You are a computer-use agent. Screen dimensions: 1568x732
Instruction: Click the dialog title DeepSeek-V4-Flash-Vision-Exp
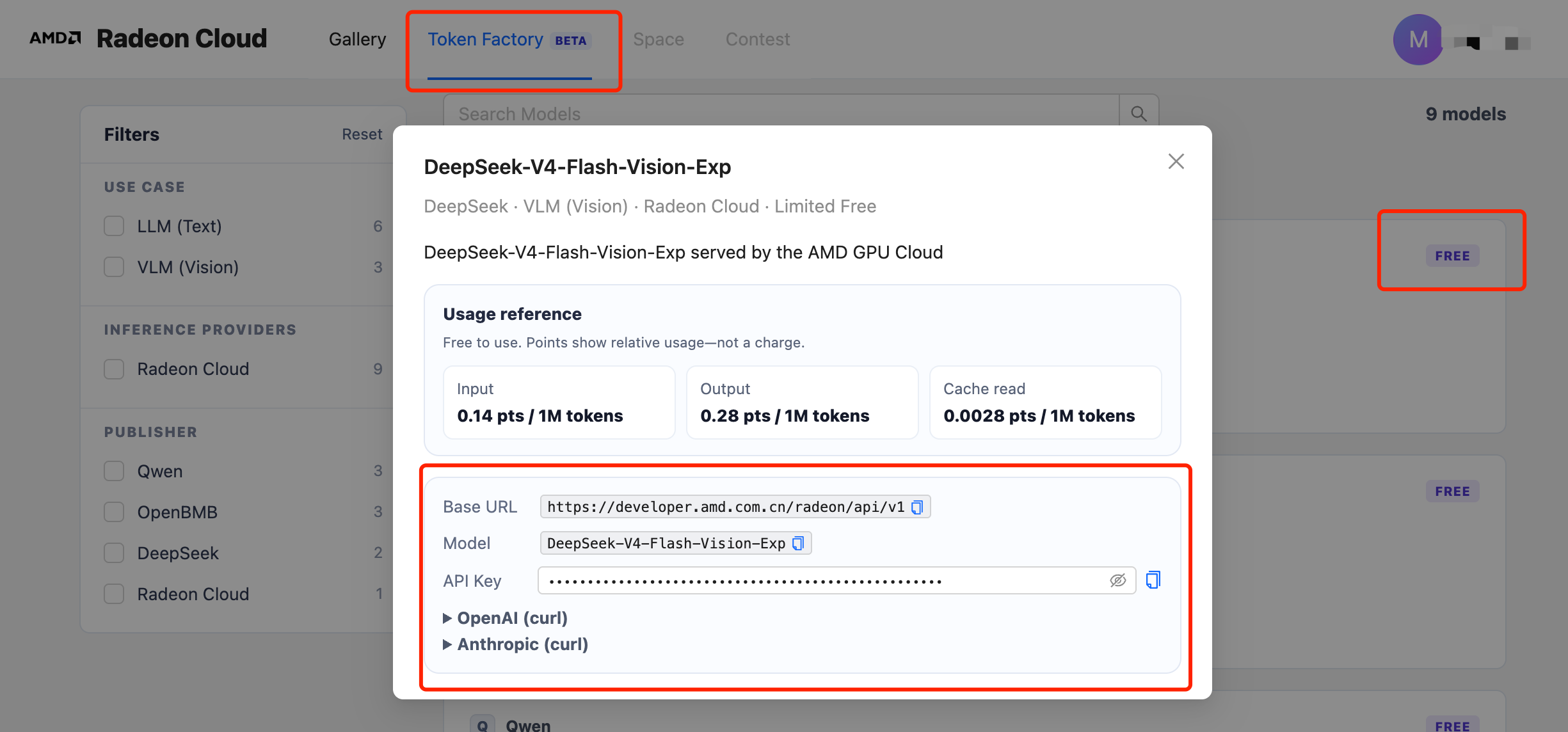(x=577, y=167)
